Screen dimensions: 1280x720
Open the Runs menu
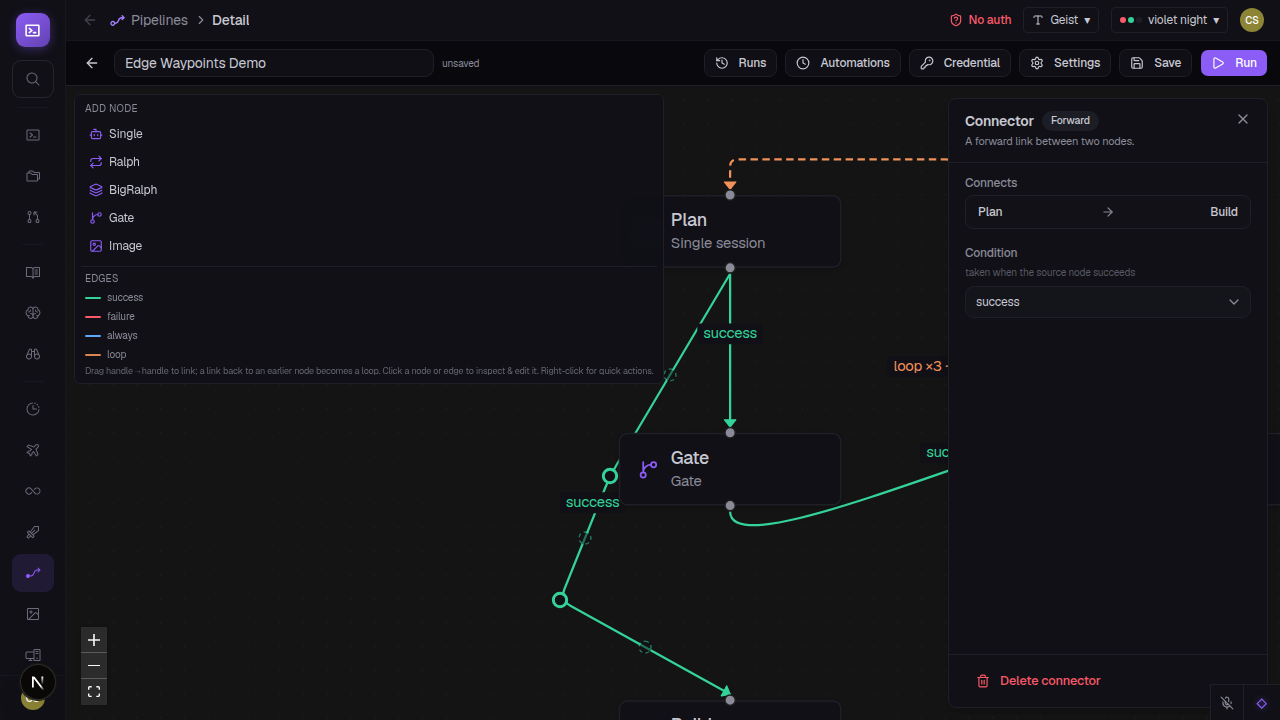[x=741, y=63]
